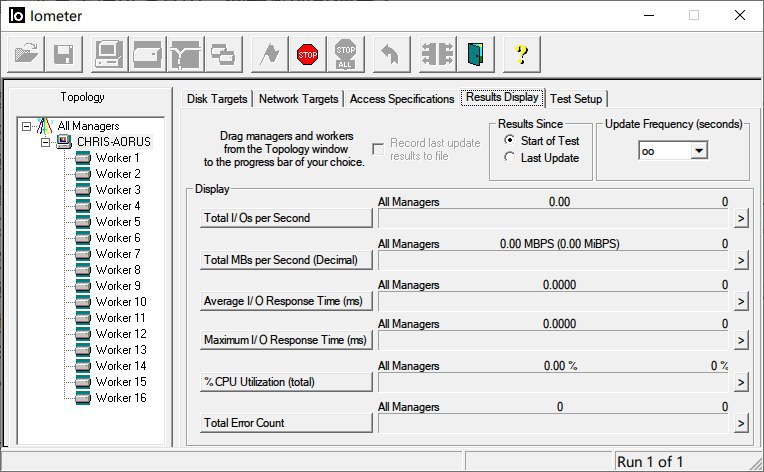
Task: Switch to Disk Targets tab
Action: [x=217, y=99]
